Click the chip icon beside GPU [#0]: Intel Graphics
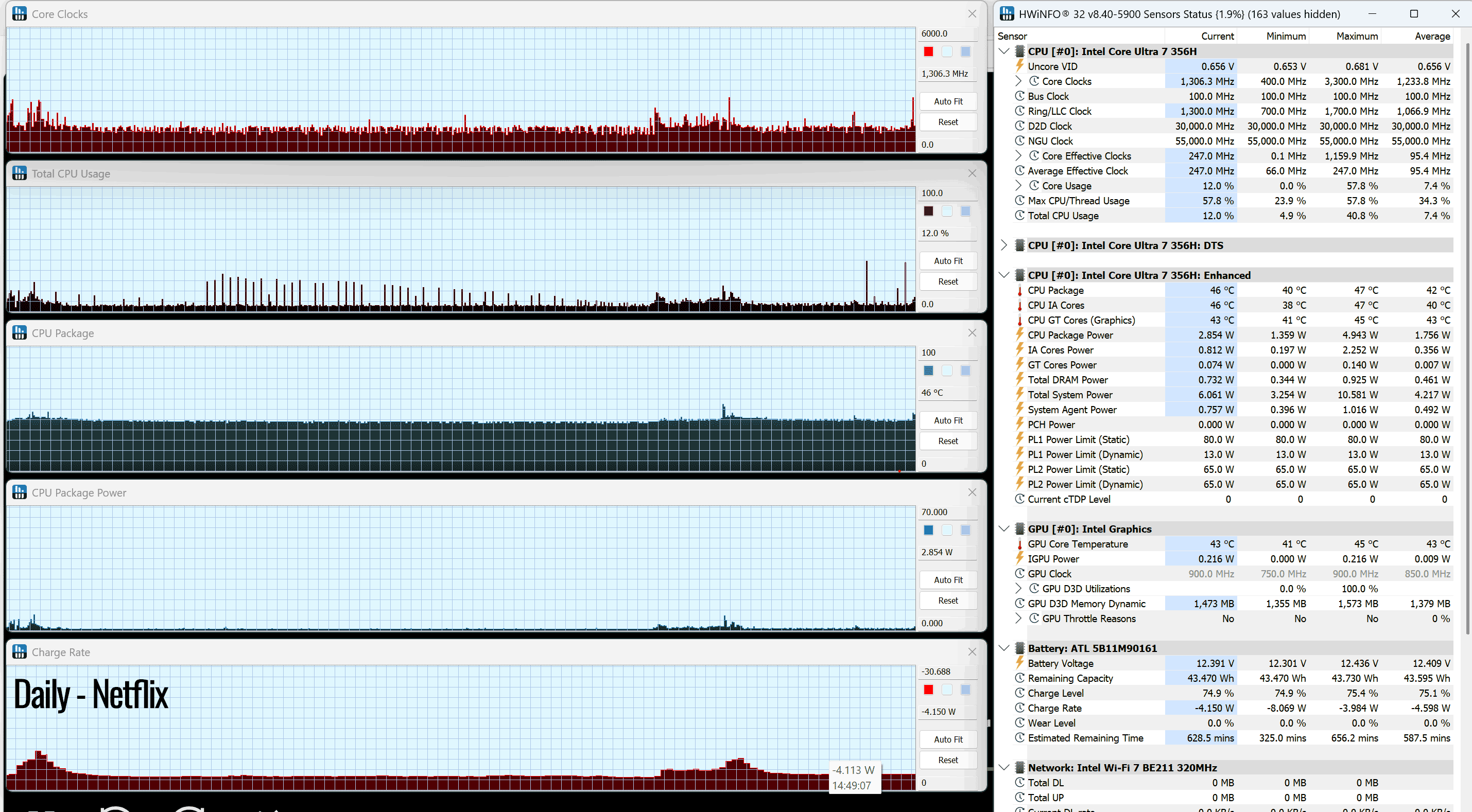Screen dimensions: 1472x812 point(1019,529)
